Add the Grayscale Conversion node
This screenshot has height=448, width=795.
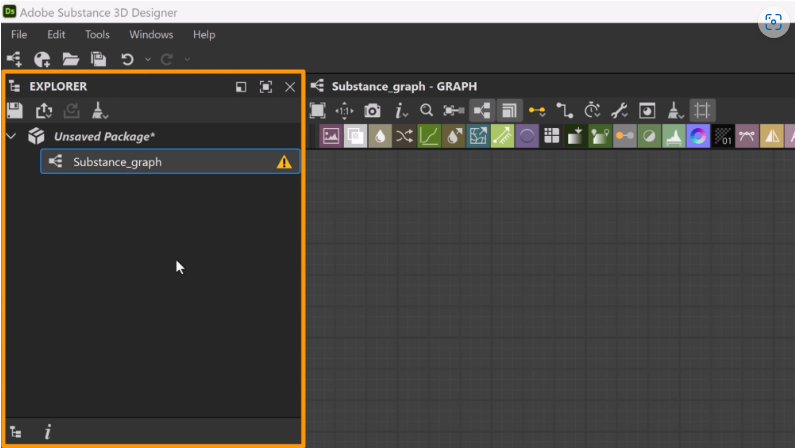point(600,136)
